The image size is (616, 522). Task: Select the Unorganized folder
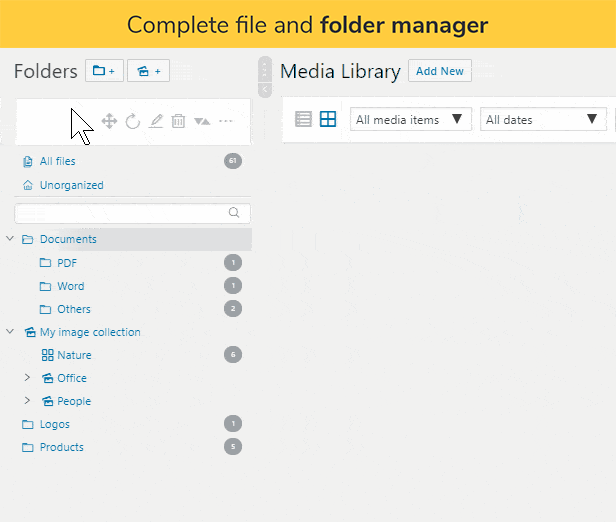[x=71, y=185]
